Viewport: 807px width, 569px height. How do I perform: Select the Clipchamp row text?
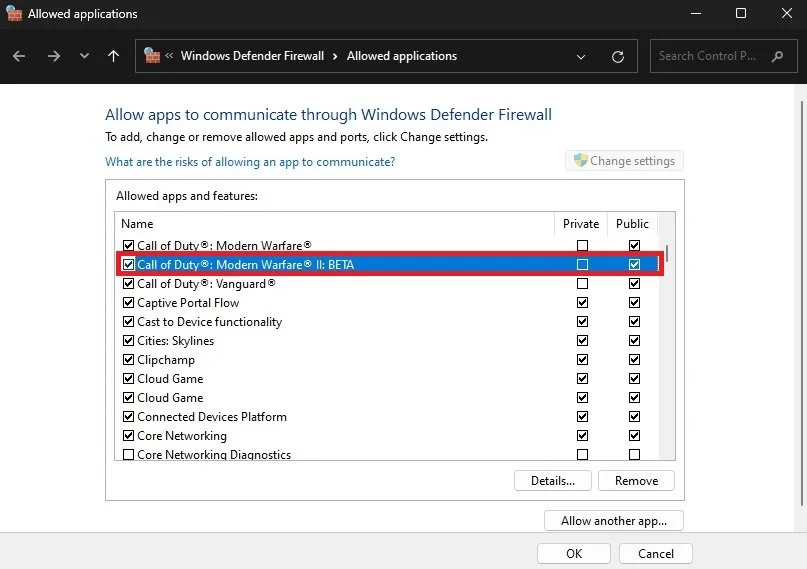[x=166, y=360]
